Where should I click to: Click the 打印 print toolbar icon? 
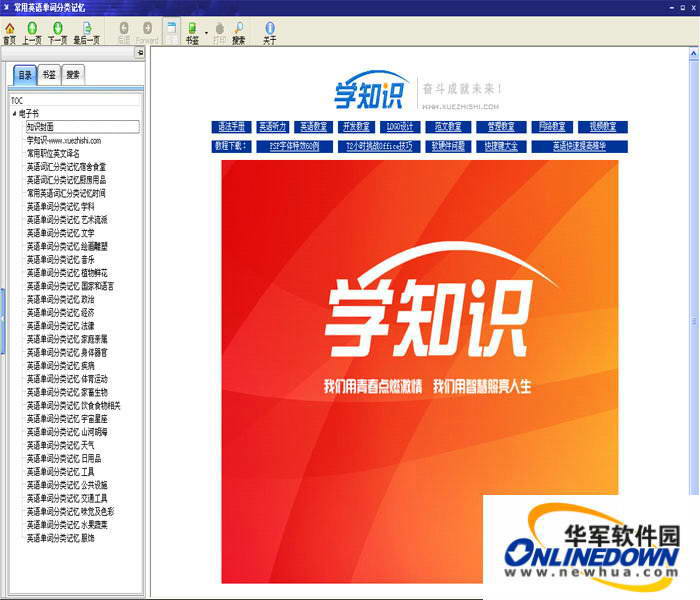(x=220, y=33)
